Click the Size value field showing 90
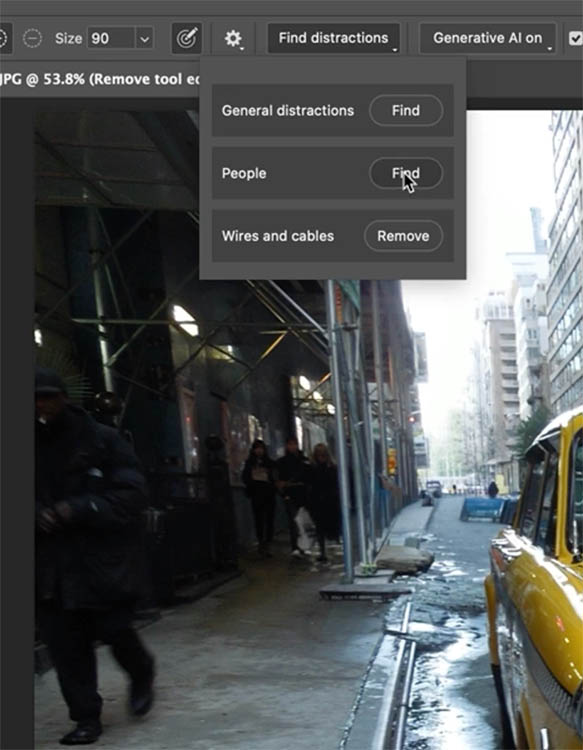The image size is (583, 750). tap(110, 38)
